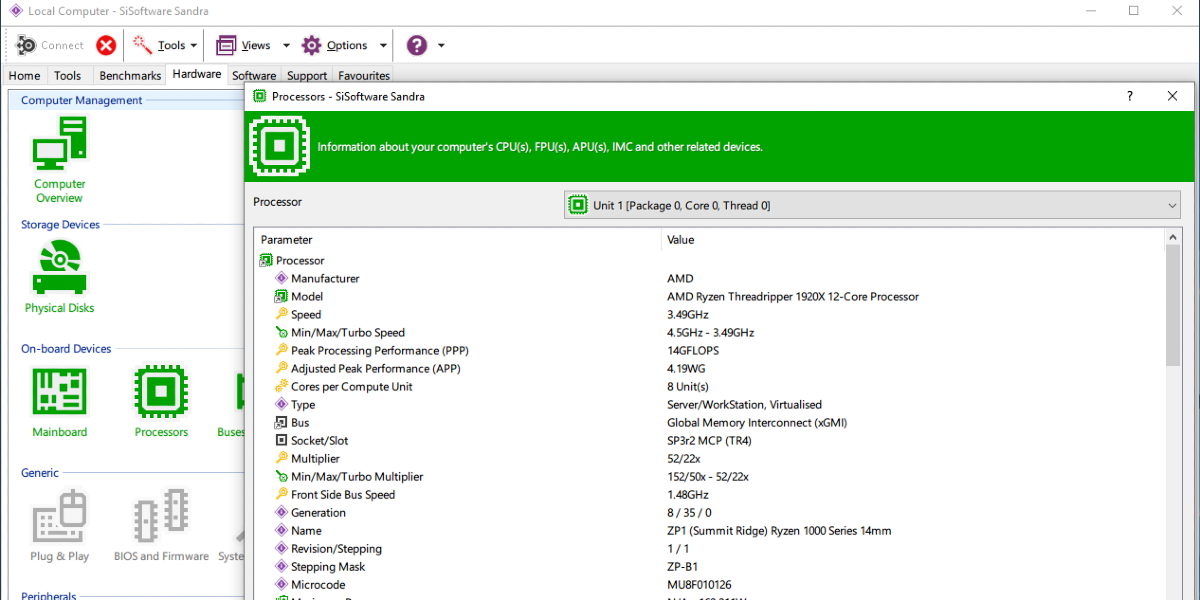Collapse the Generic section header

tap(40, 472)
